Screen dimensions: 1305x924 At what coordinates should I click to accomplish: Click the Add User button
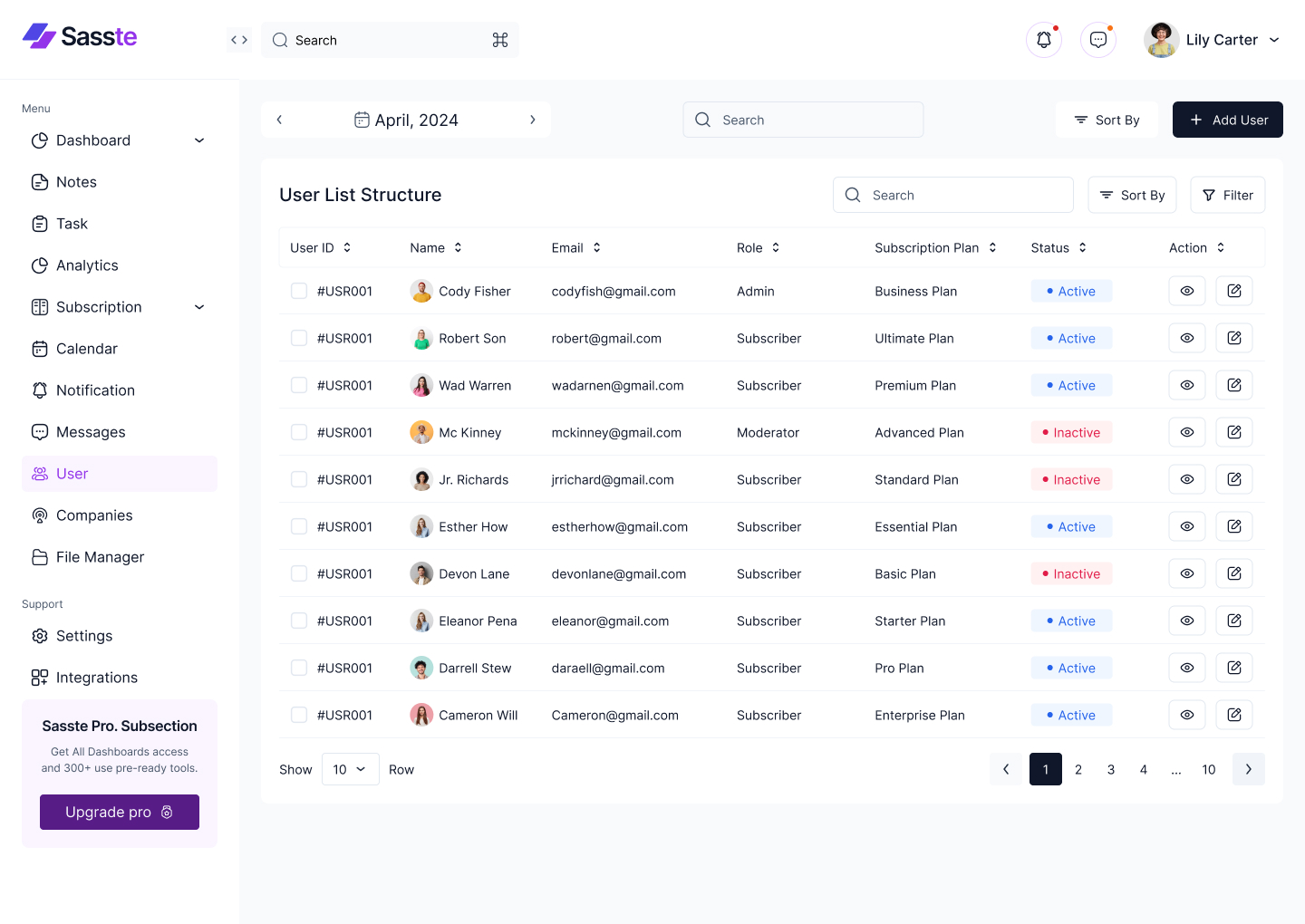1227,119
